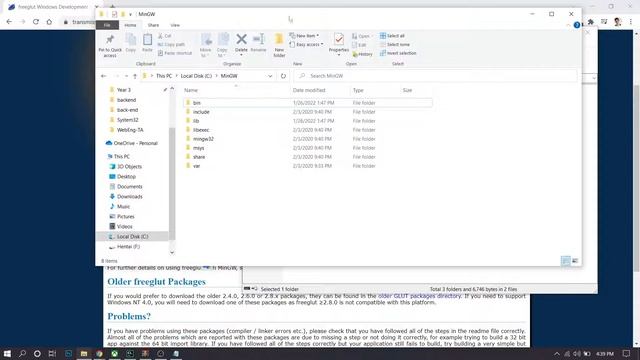Image resolution: width=640 pixels, height=360 pixels.
Task: Click This PC in address breadcrumb
Action: pos(164,76)
